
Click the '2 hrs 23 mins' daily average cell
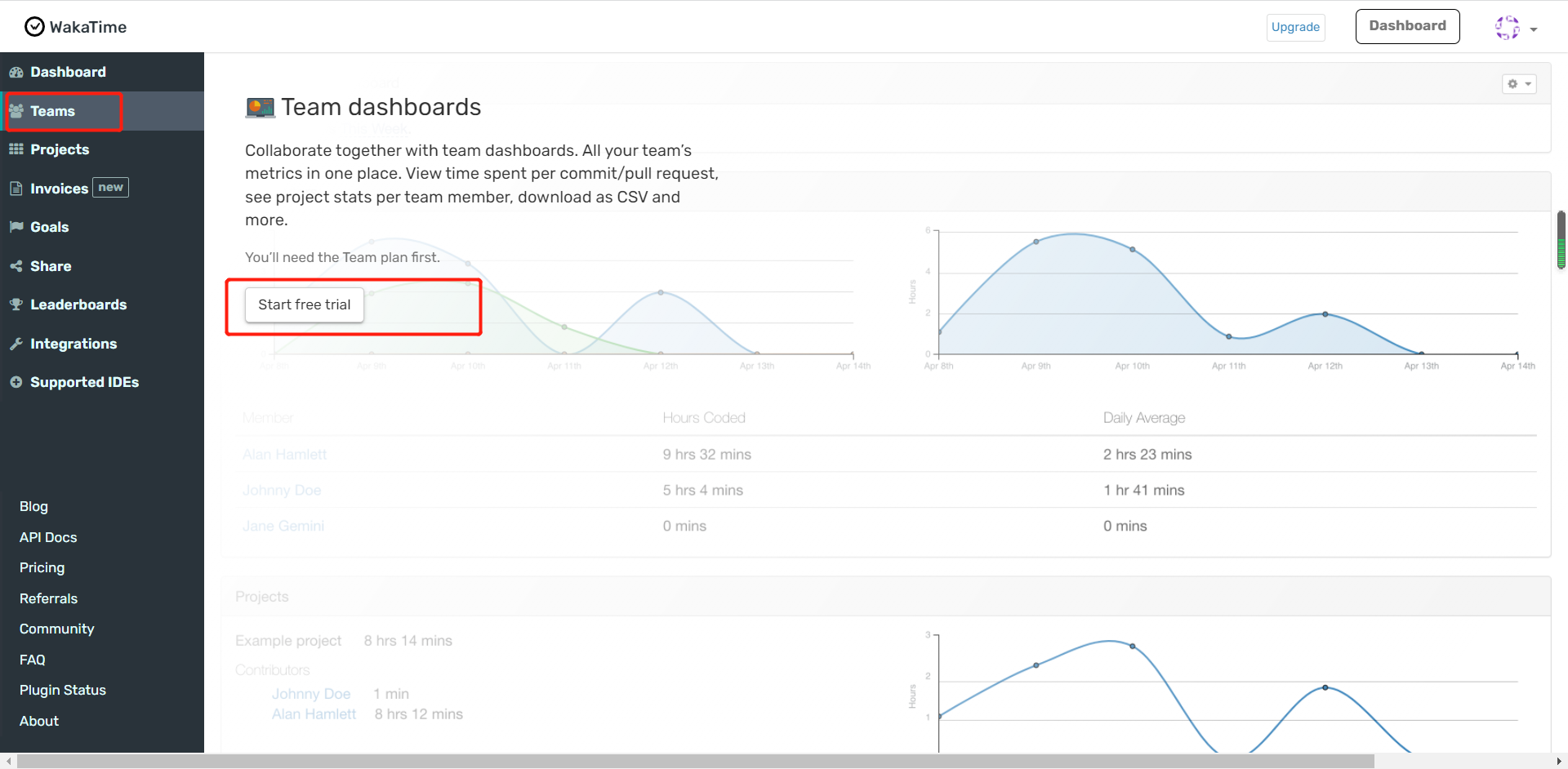pyautogui.click(x=1147, y=455)
